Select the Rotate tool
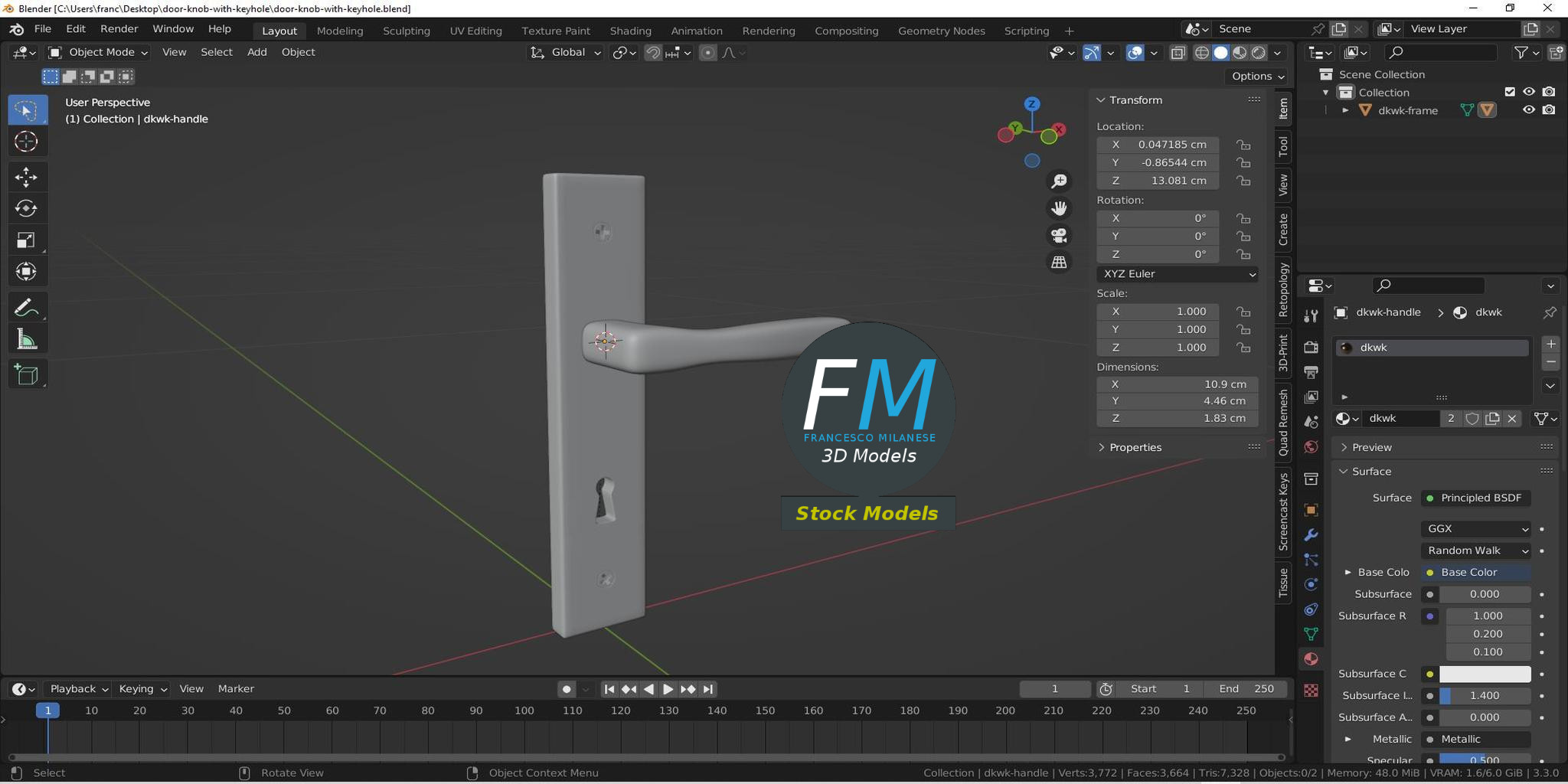 27,207
